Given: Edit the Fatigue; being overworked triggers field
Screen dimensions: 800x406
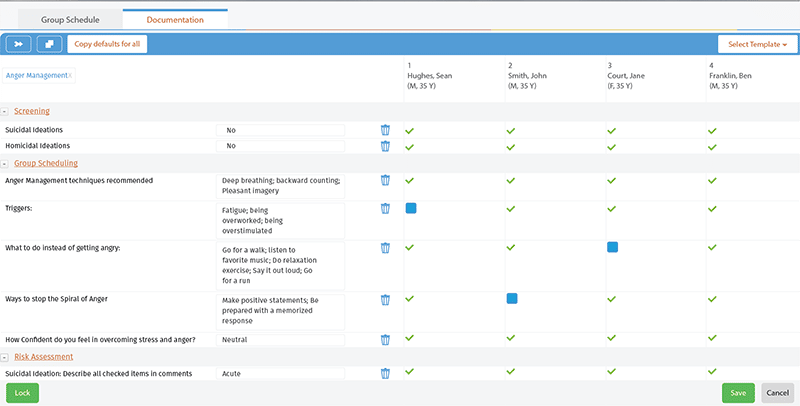Looking at the screenshot, I should click(x=280, y=220).
